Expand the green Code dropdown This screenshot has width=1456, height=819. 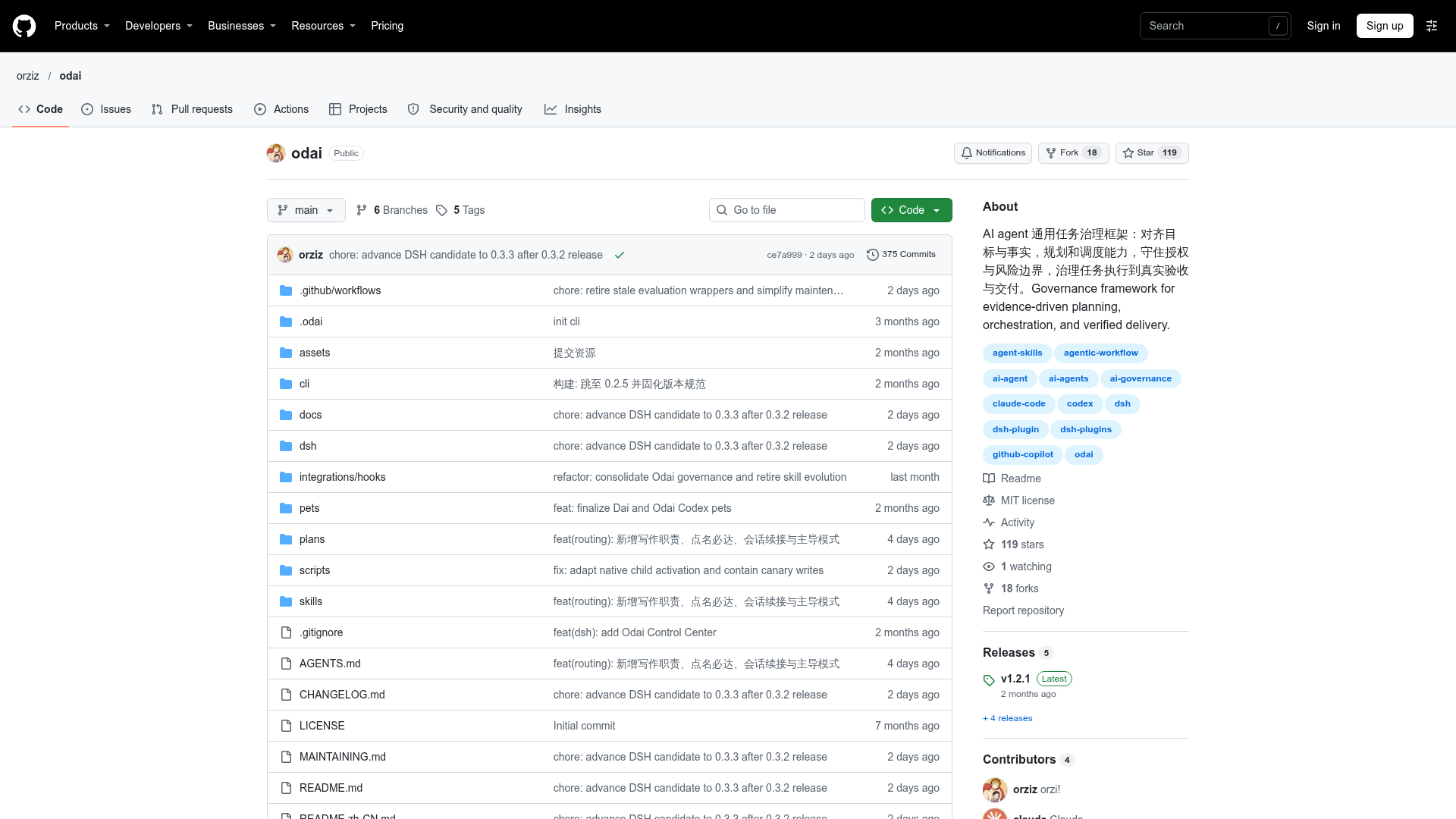click(x=912, y=210)
